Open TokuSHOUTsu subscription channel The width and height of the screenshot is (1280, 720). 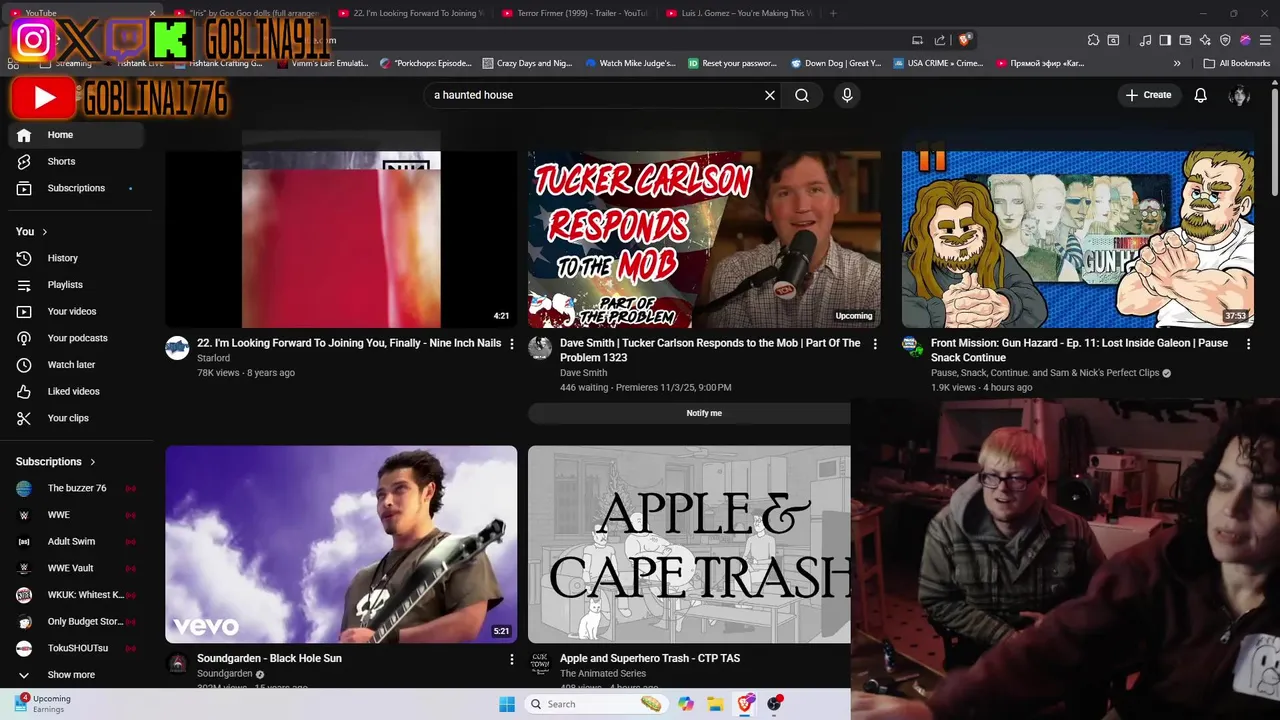[77, 648]
